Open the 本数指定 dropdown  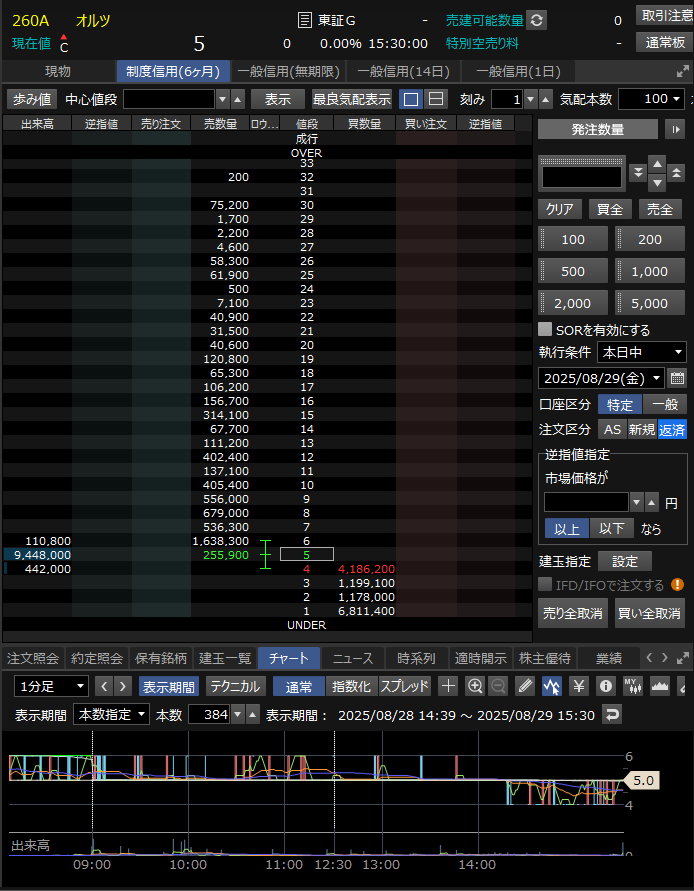pos(111,714)
